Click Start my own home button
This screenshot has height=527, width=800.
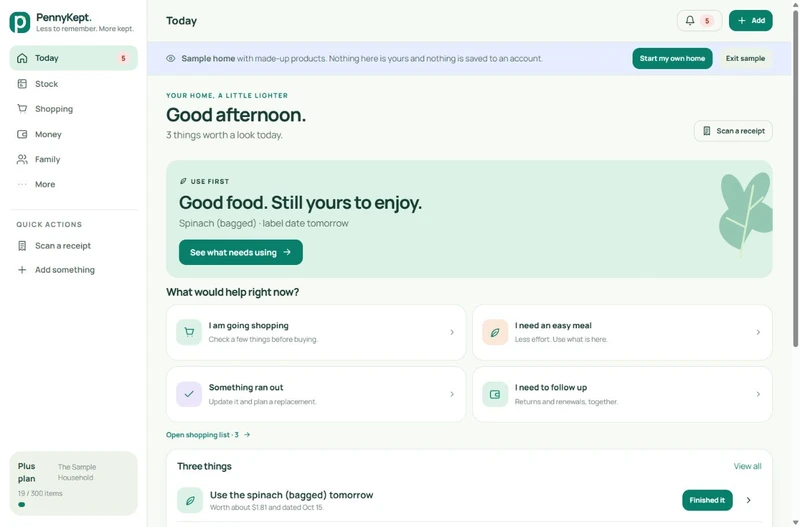[672, 59]
